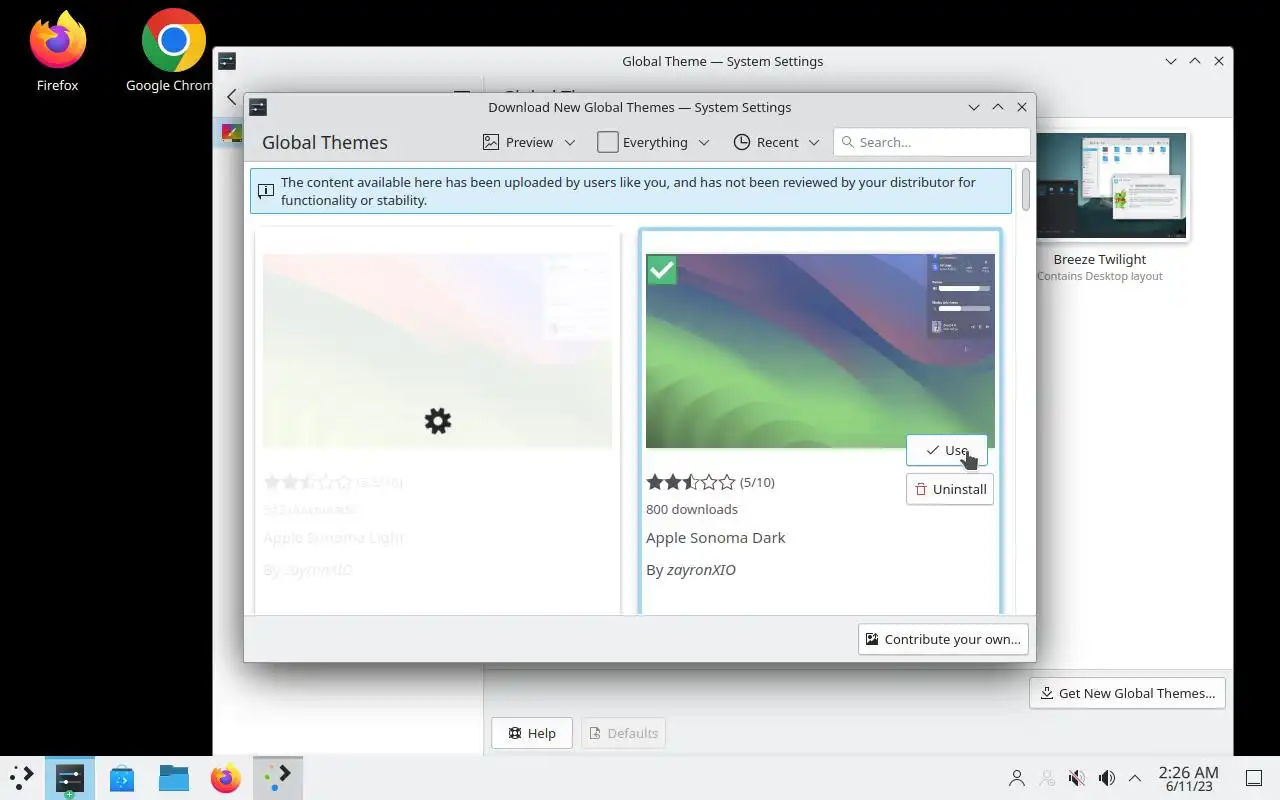Click the muted microphone tray icon
This screenshot has width=1280, height=800.
click(1077, 777)
